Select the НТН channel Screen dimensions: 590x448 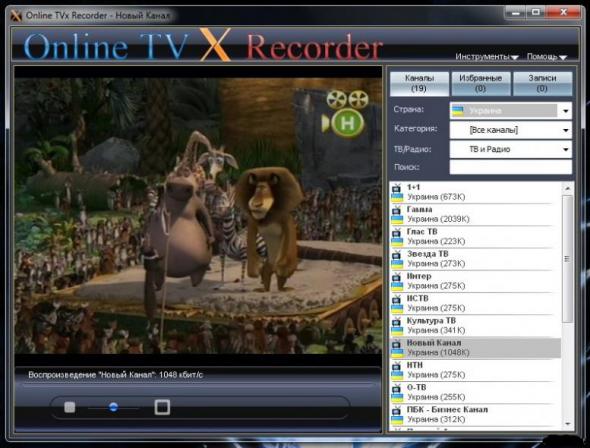point(475,370)
